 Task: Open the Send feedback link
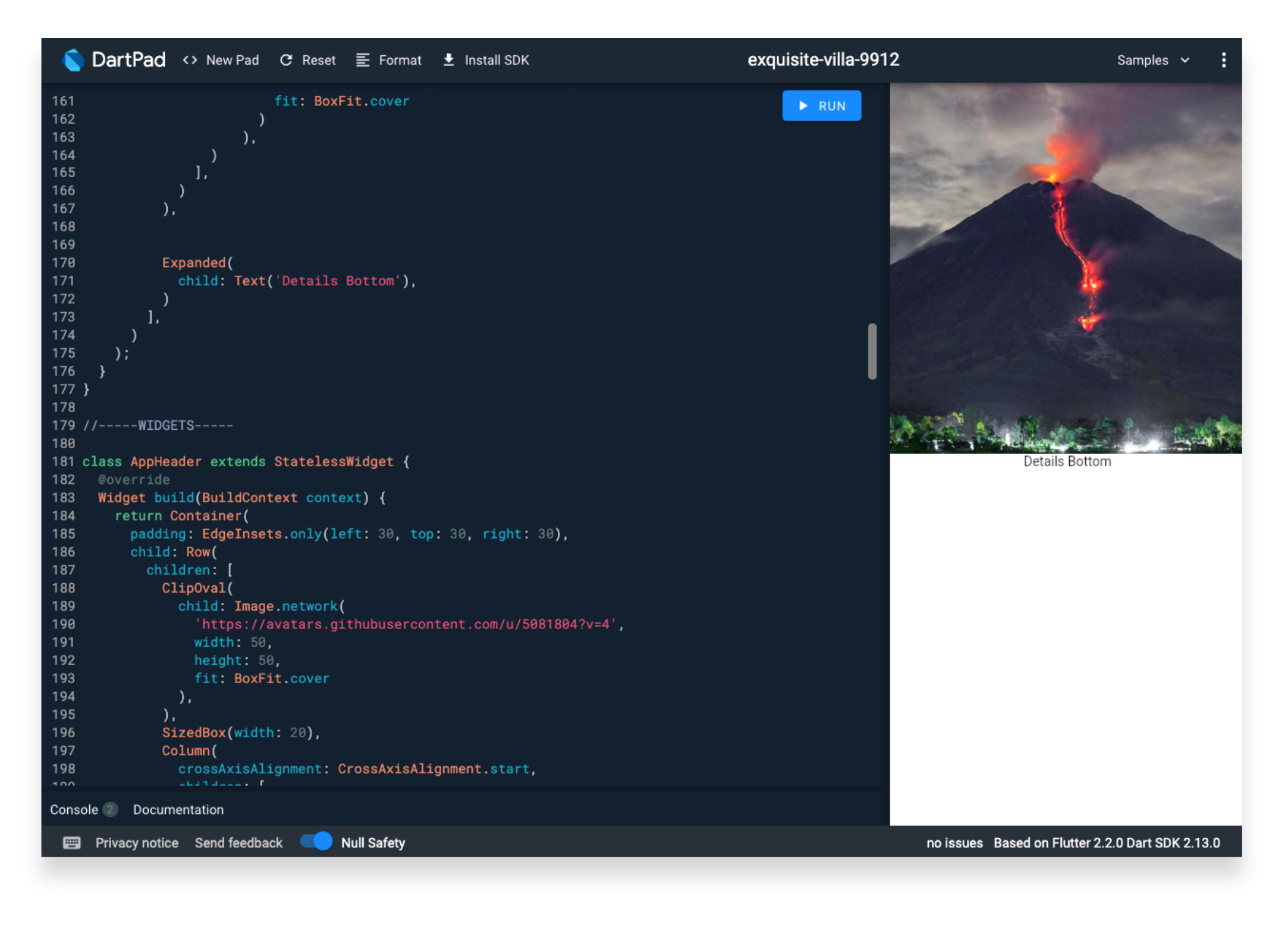[238, 842]
